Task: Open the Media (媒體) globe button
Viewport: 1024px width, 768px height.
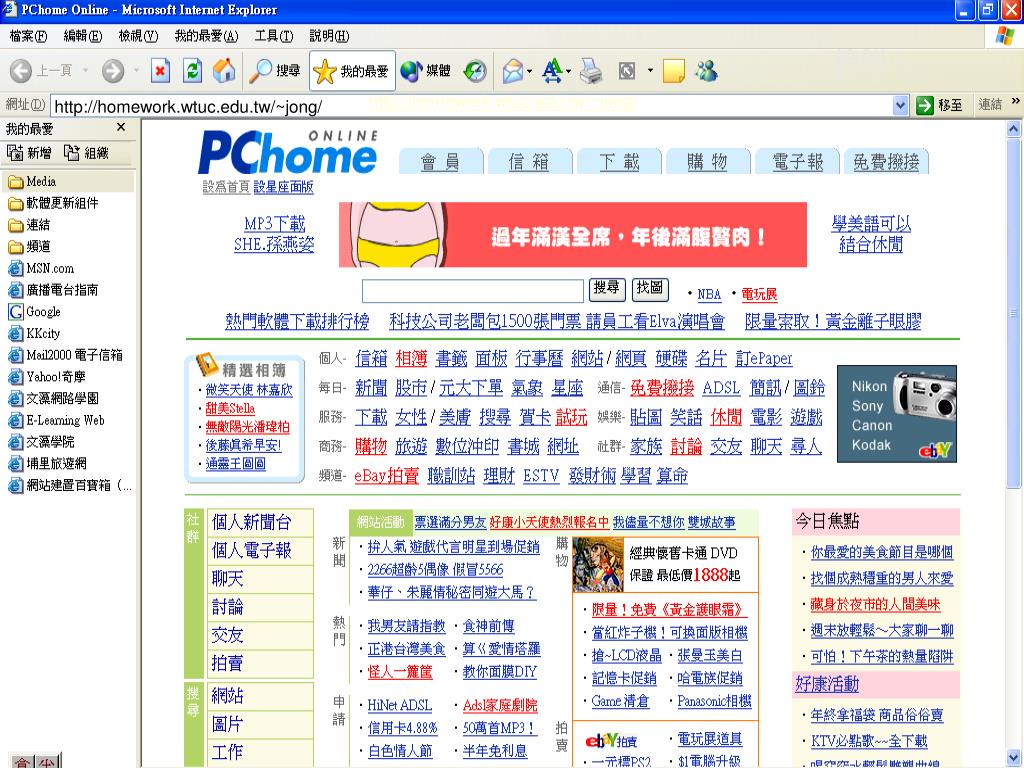Action: (x=425, y=71)
